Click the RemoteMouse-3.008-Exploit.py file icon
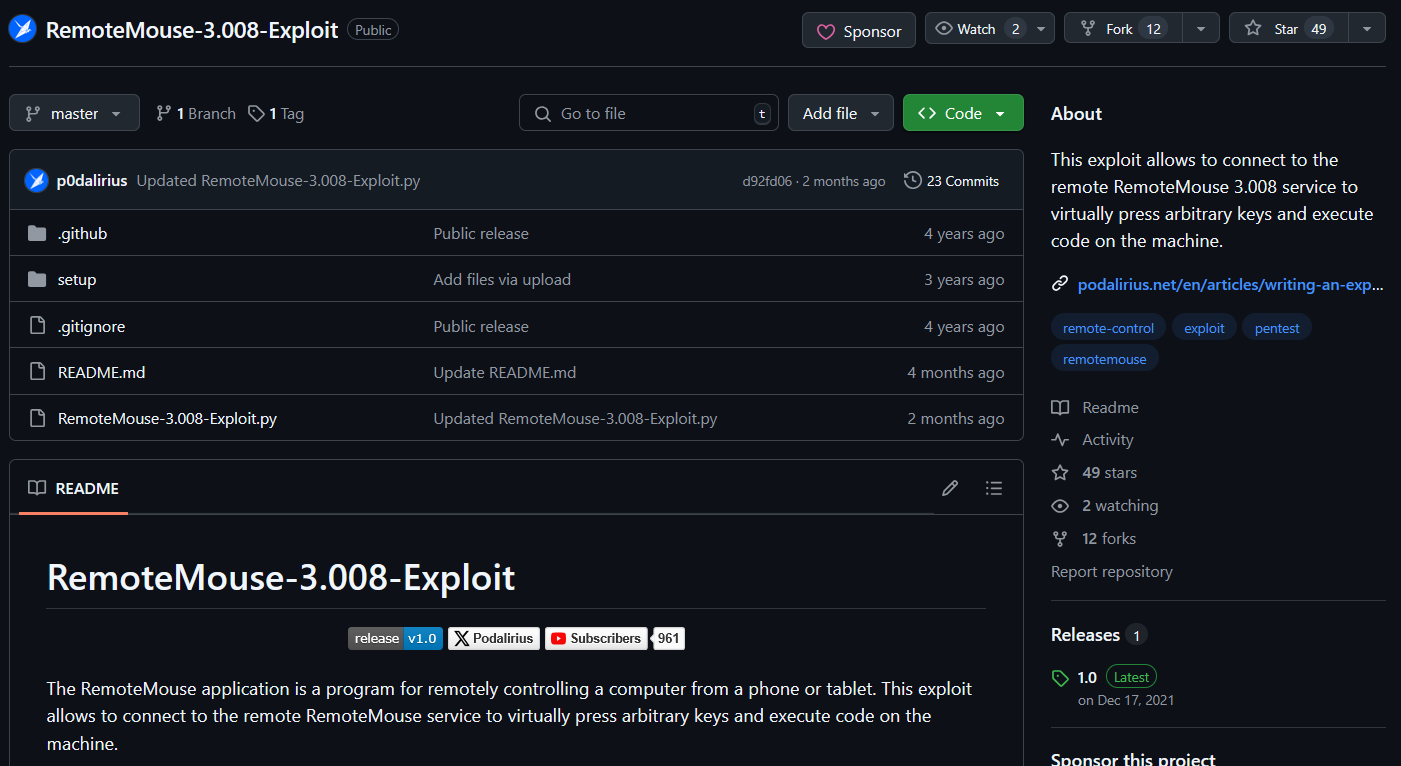Image resolution: width=1401 pixels, height=766 pixels. click(37, 418)
